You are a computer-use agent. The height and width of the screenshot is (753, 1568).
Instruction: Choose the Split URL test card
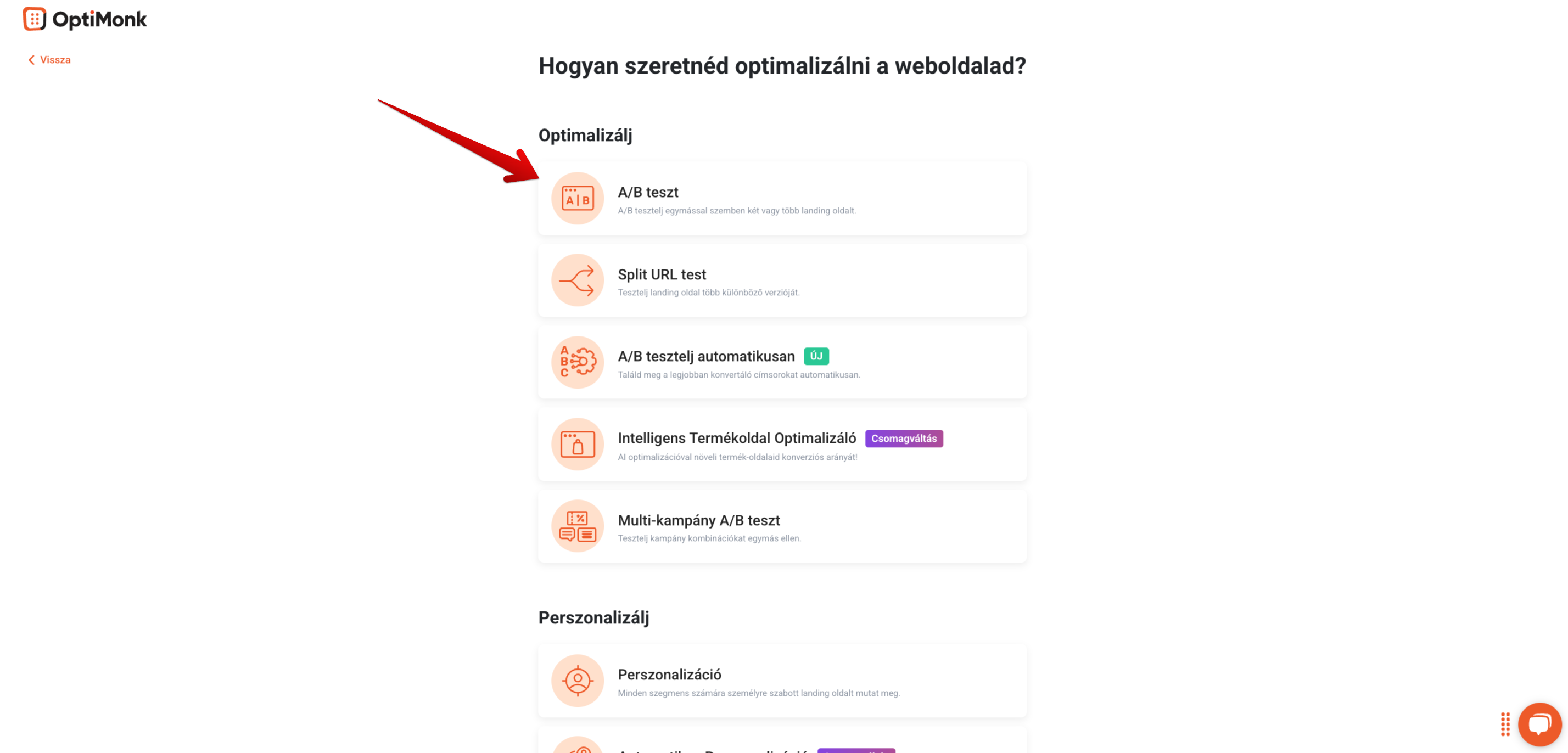tap(782, 280)
